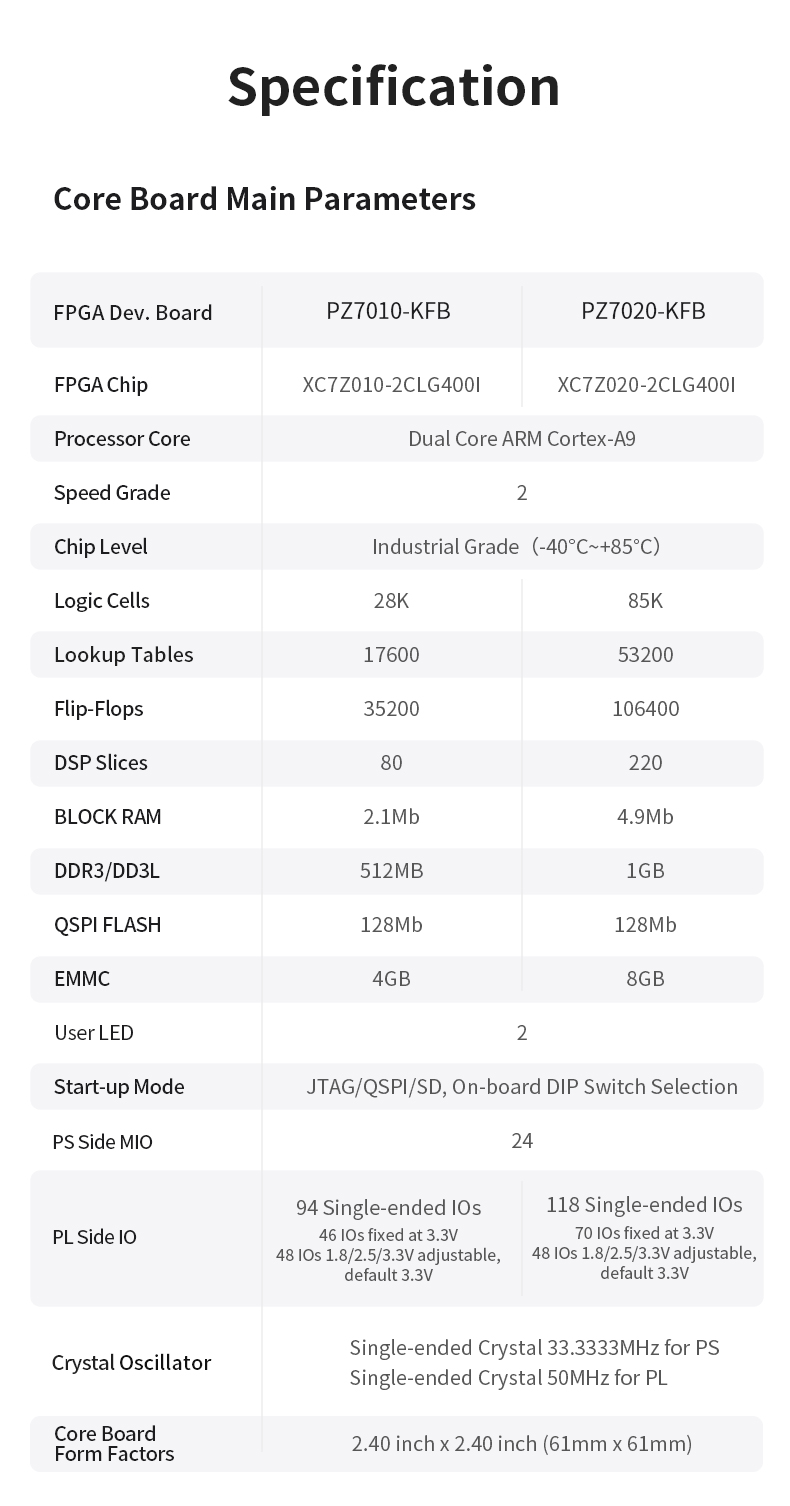Image resolution: width=790 pixels, height=1506 pixels.
Task: Click the XC7Z020-2CLG400I chip cell
Action: coord(646,385)
